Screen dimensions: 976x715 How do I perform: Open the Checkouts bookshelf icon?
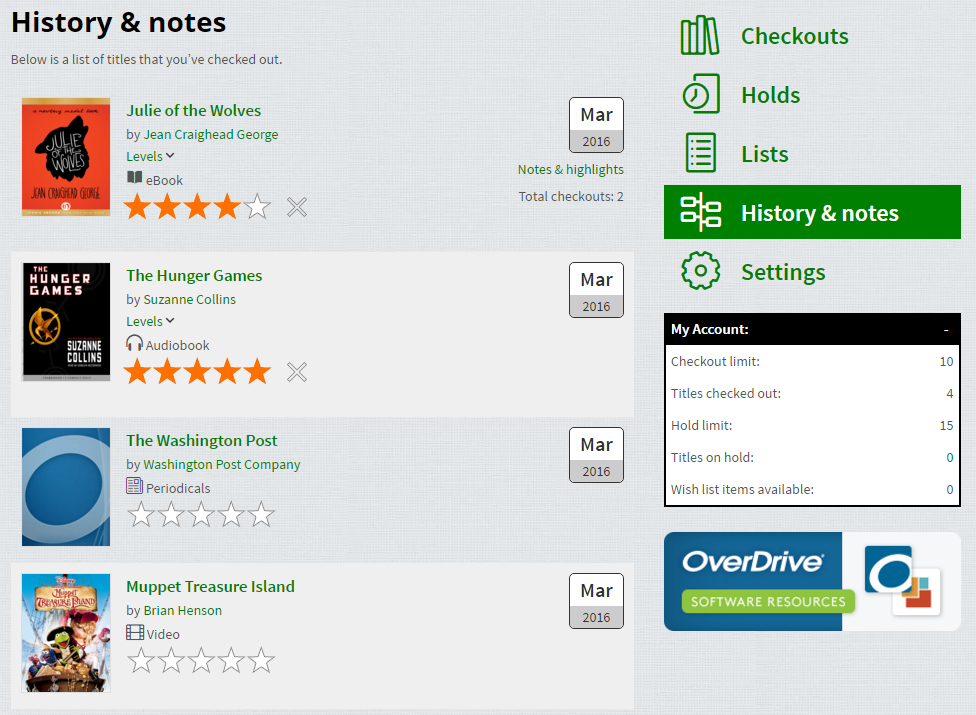(700, 35)
